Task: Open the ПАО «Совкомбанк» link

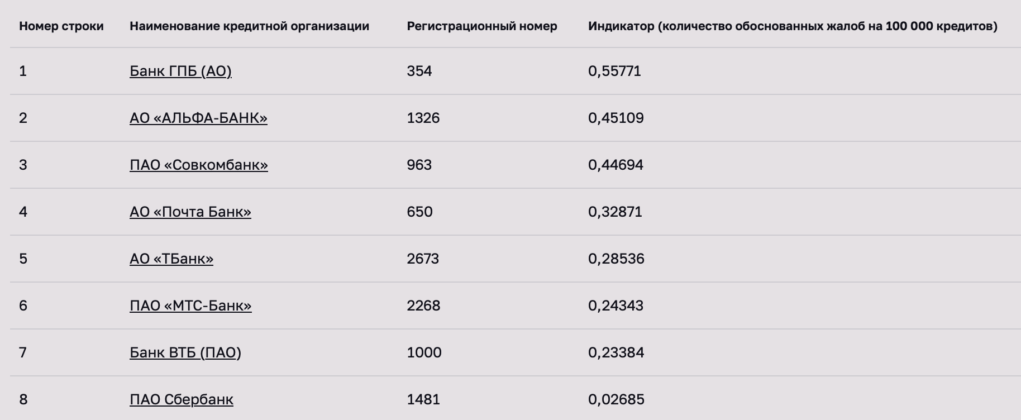Action: (199, 165)
